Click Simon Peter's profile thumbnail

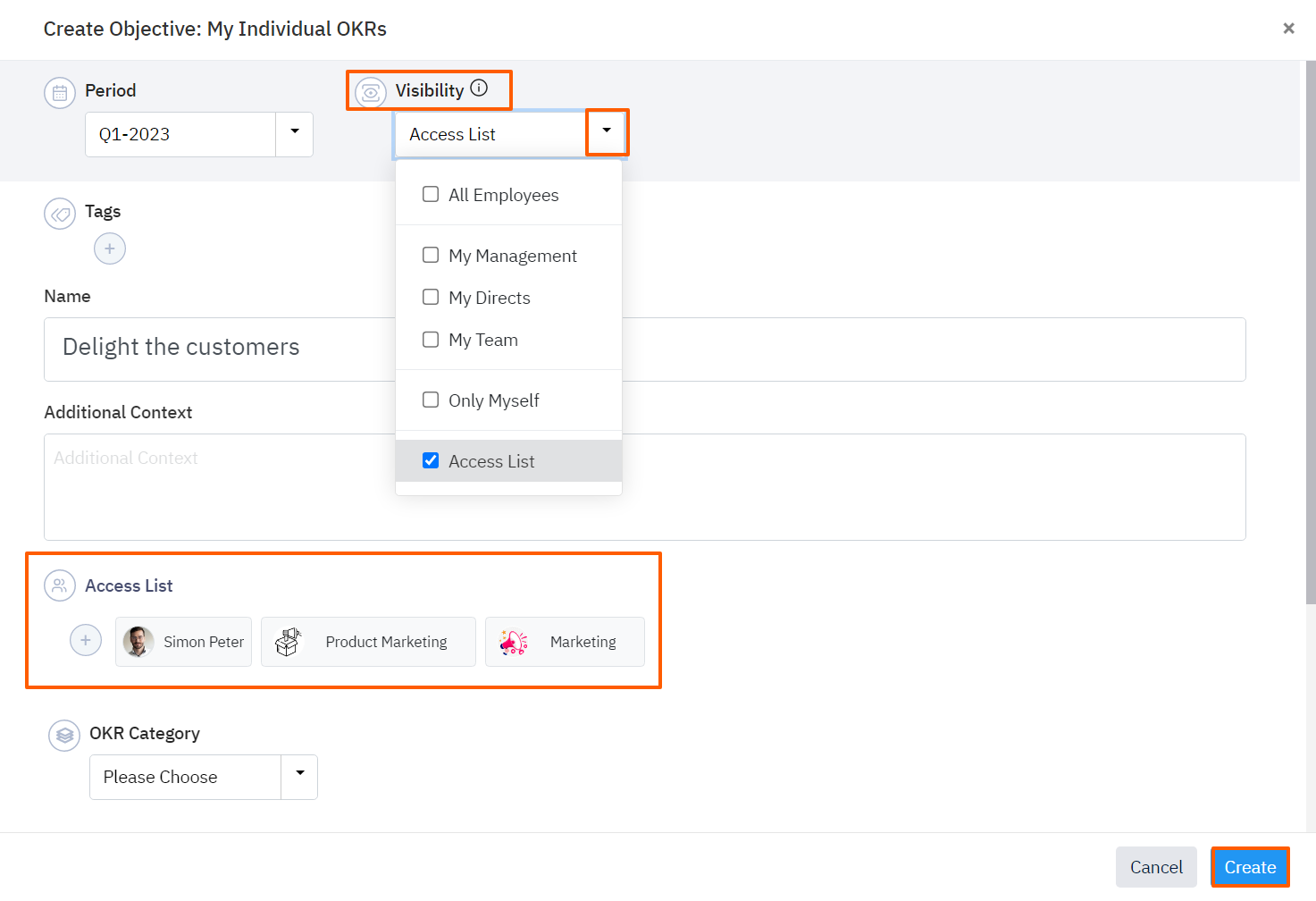(138, 641)
